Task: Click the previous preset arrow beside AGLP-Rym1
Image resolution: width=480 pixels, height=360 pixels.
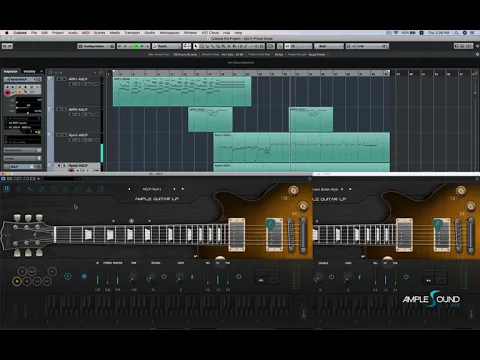Action: click(129, 189)
